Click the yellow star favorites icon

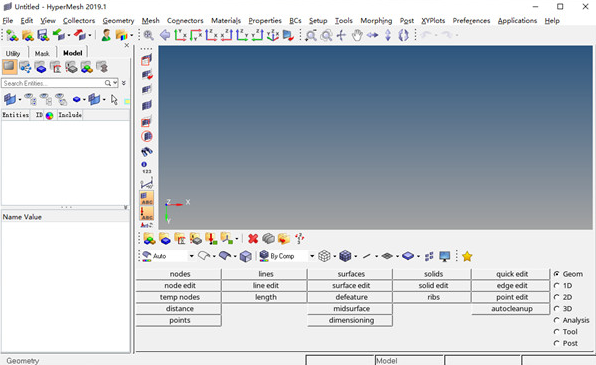[x=467, y=256]
